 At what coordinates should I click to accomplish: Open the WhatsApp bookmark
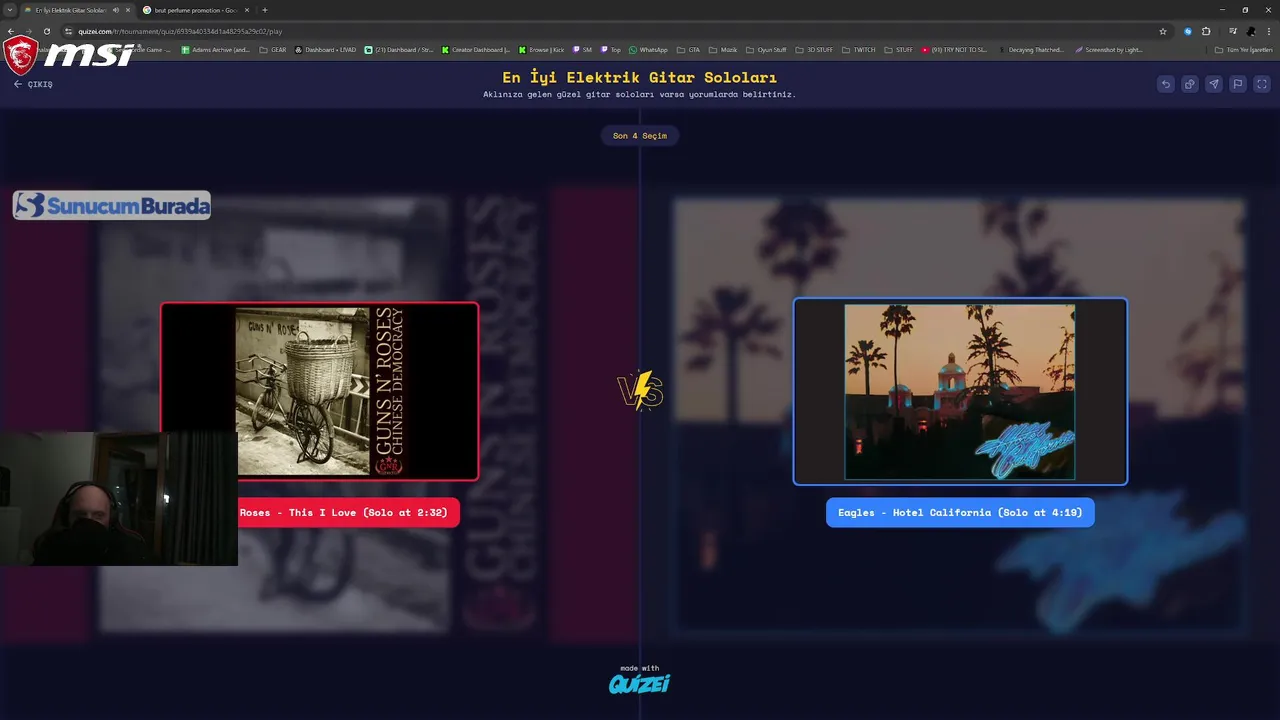point(648,49)
